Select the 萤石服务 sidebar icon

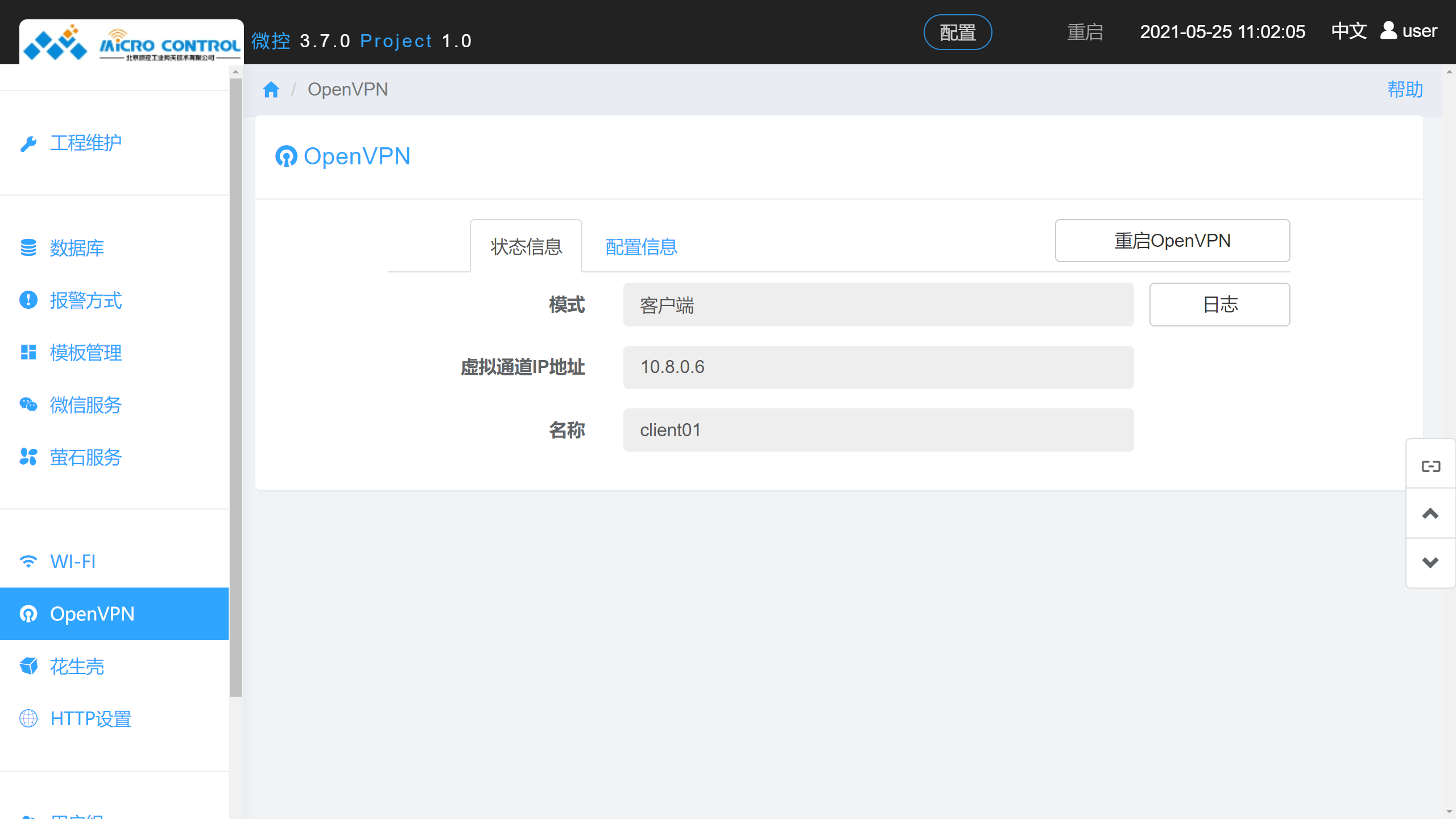tap(29, 457)
